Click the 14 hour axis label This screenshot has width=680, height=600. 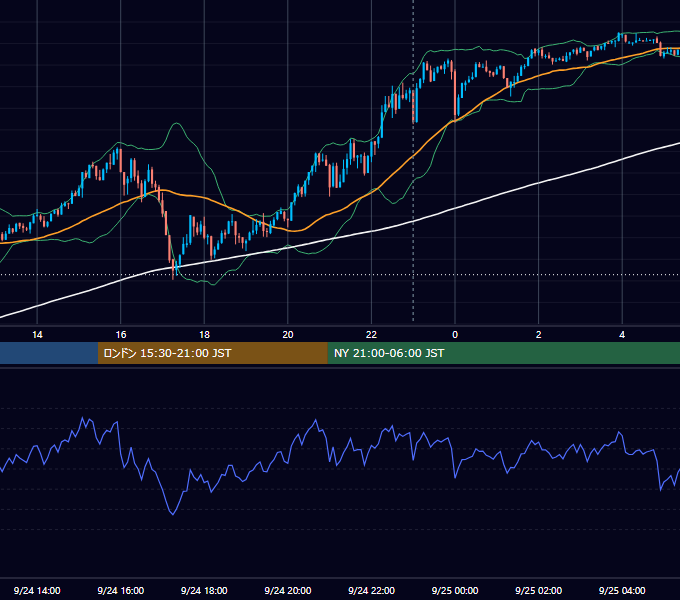point(37,335)
